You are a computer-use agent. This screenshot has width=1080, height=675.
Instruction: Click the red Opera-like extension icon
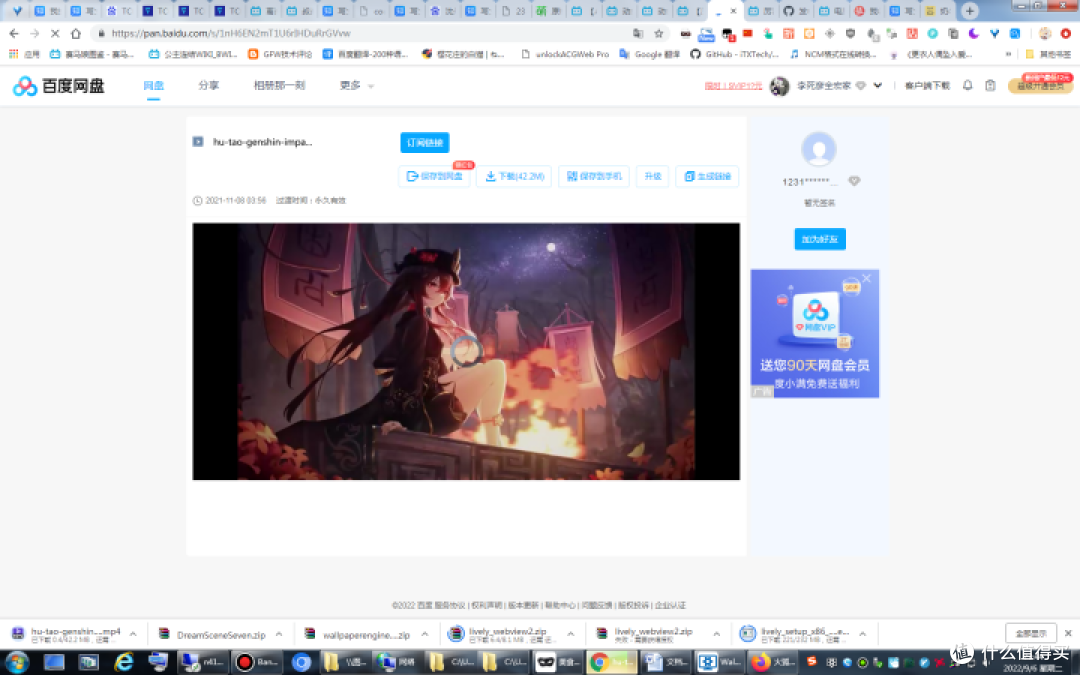tap(1066, 33)
